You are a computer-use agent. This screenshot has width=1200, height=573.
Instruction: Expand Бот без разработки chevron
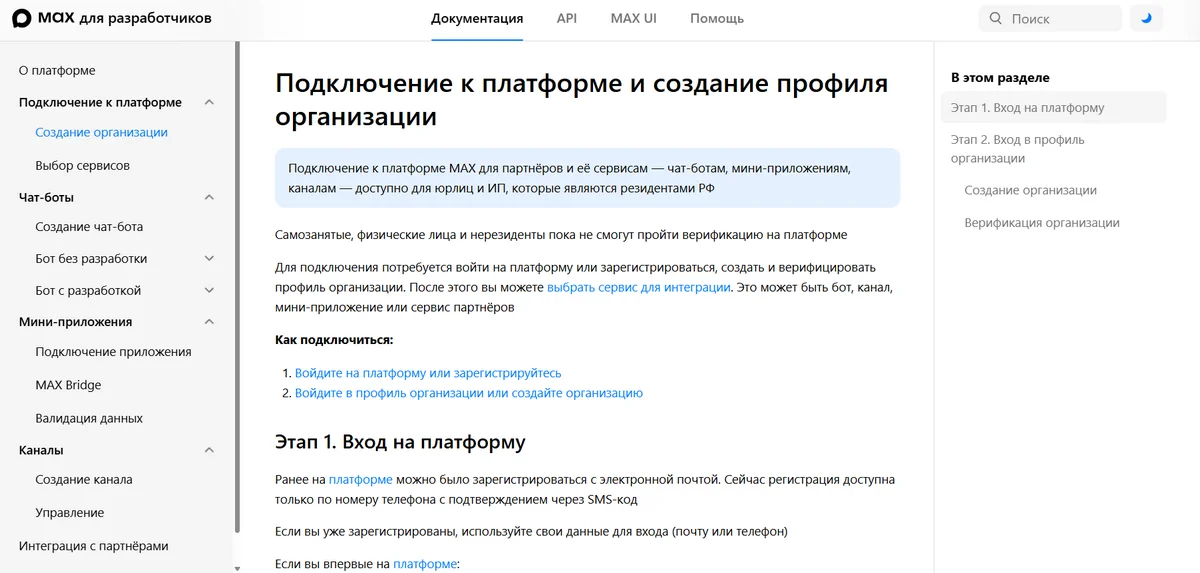209,258
